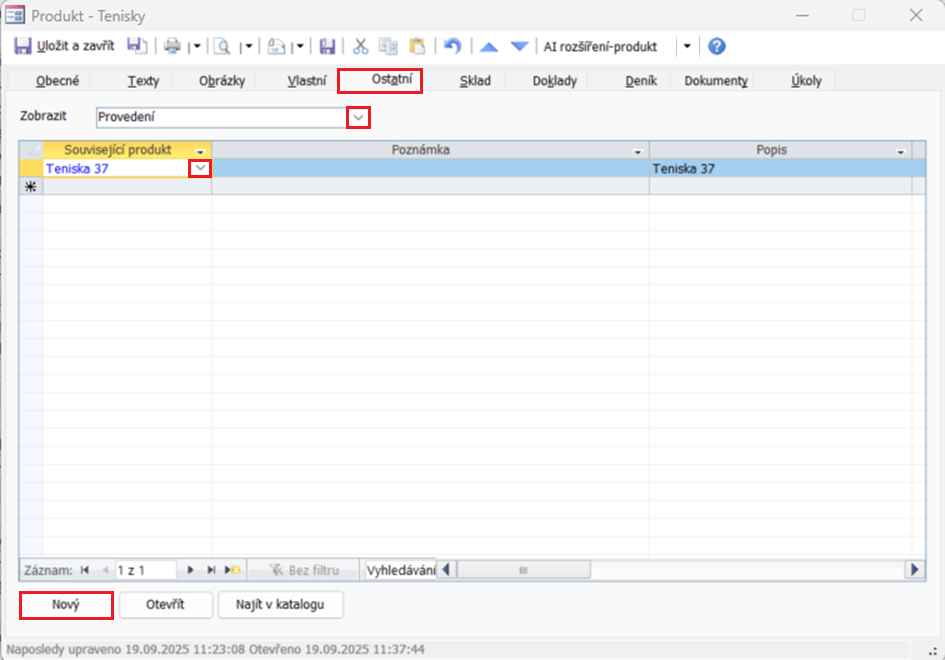
Task: Expand the Zobrazit Provedení dropdown
Action: (359, 117)
